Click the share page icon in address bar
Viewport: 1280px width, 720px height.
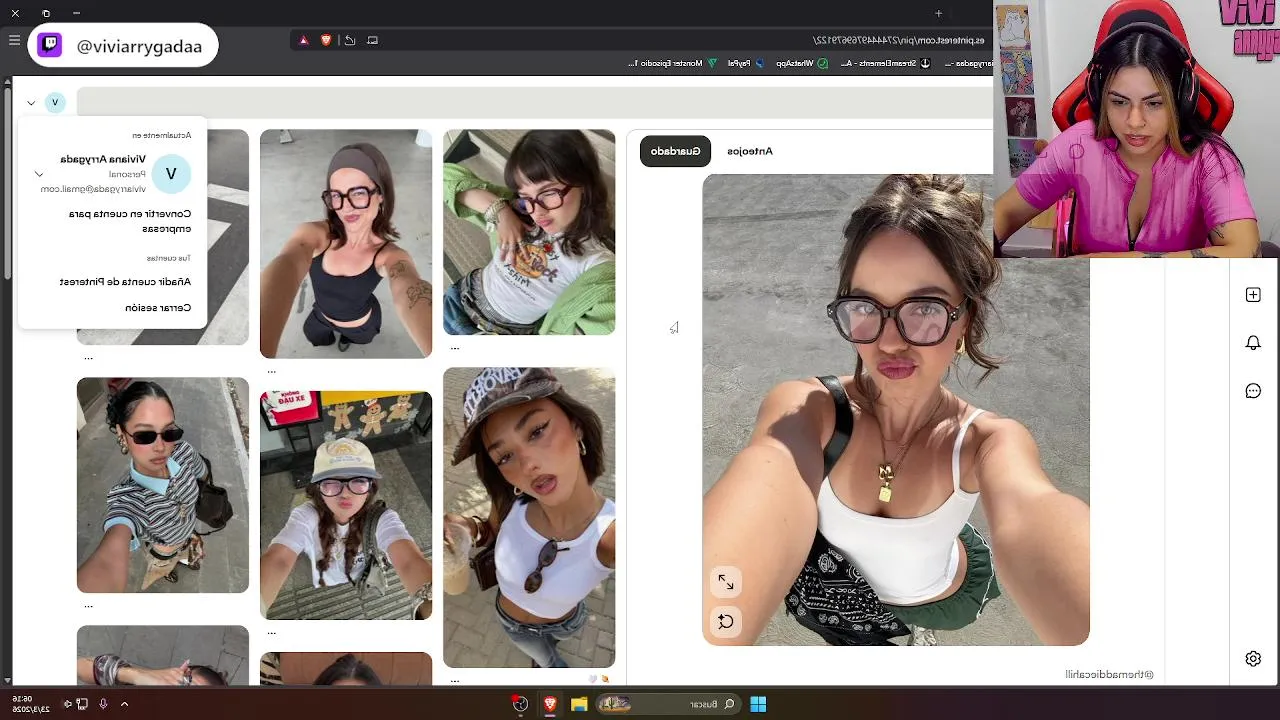(349, 40)
